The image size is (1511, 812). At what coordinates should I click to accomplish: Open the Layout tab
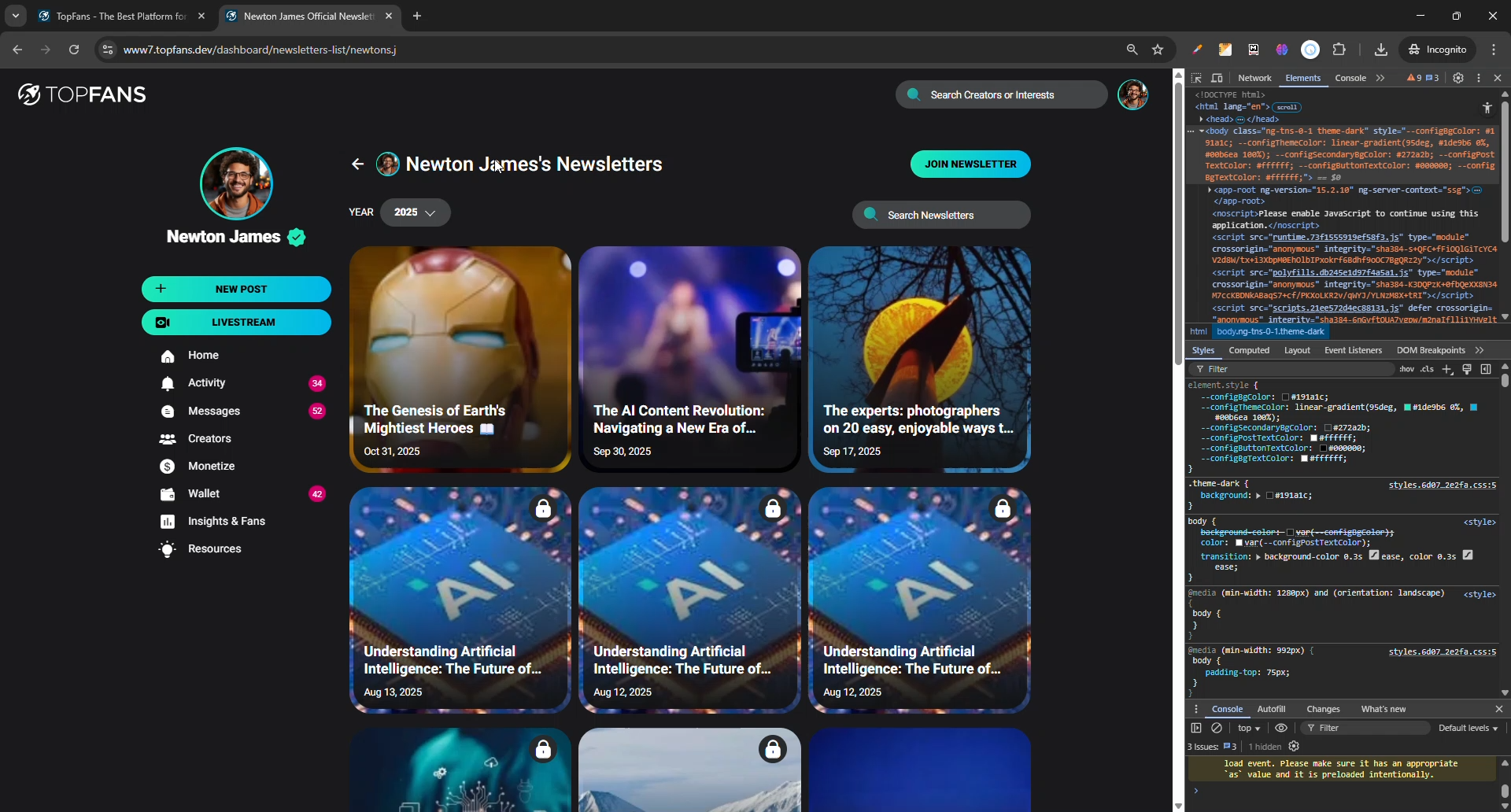pyautogui.click(x=1297, y=351)
